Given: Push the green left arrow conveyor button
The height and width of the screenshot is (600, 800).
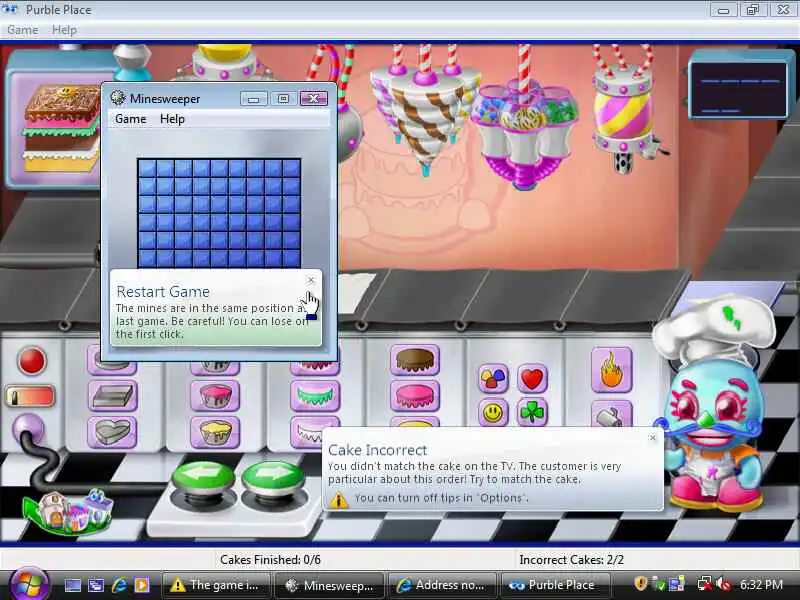Looking at the screenshot, I should 203,479.
